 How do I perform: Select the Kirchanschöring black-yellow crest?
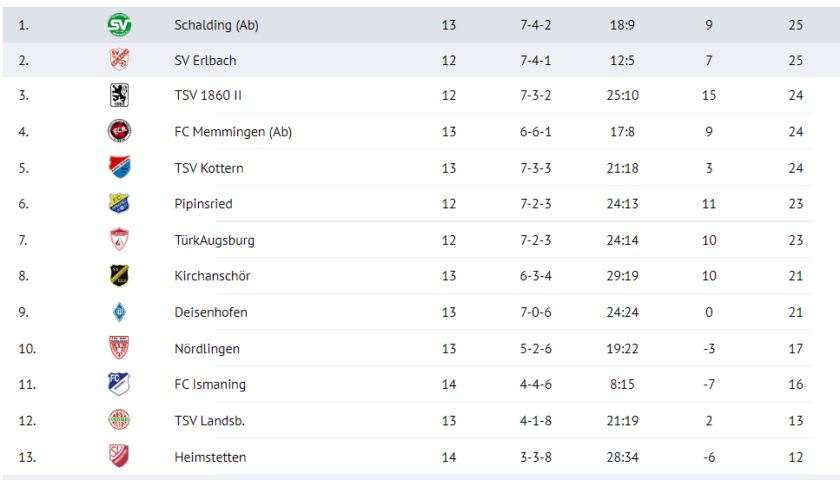tap(119, 275)
